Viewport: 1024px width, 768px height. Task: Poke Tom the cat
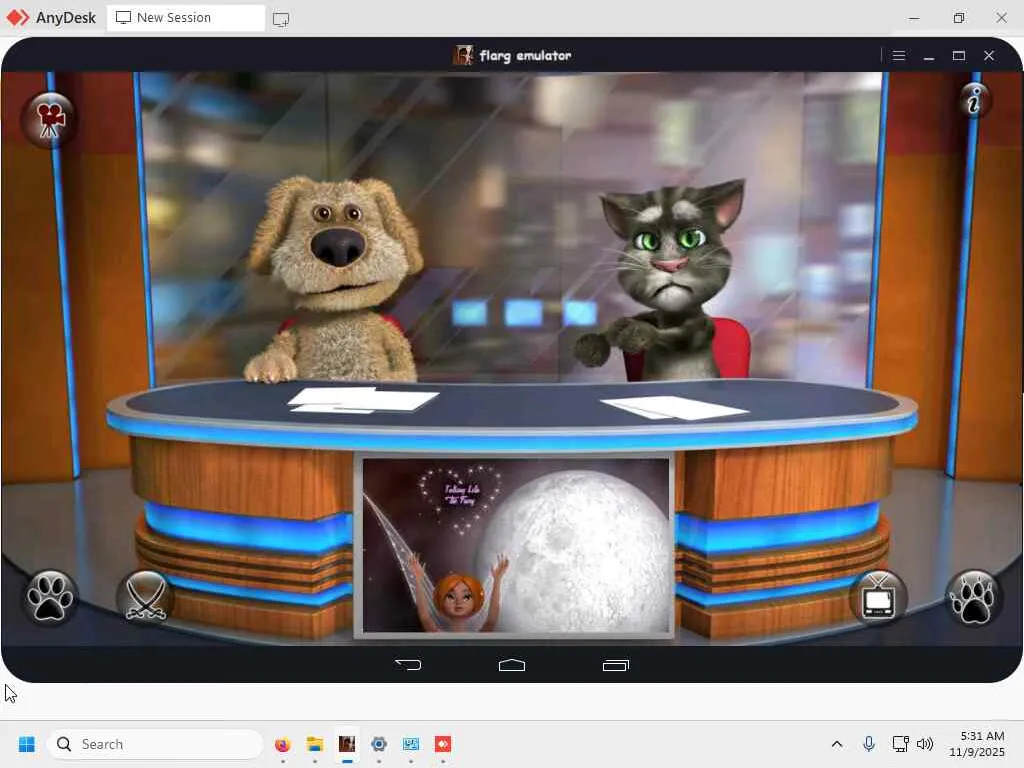pos(663,281)
